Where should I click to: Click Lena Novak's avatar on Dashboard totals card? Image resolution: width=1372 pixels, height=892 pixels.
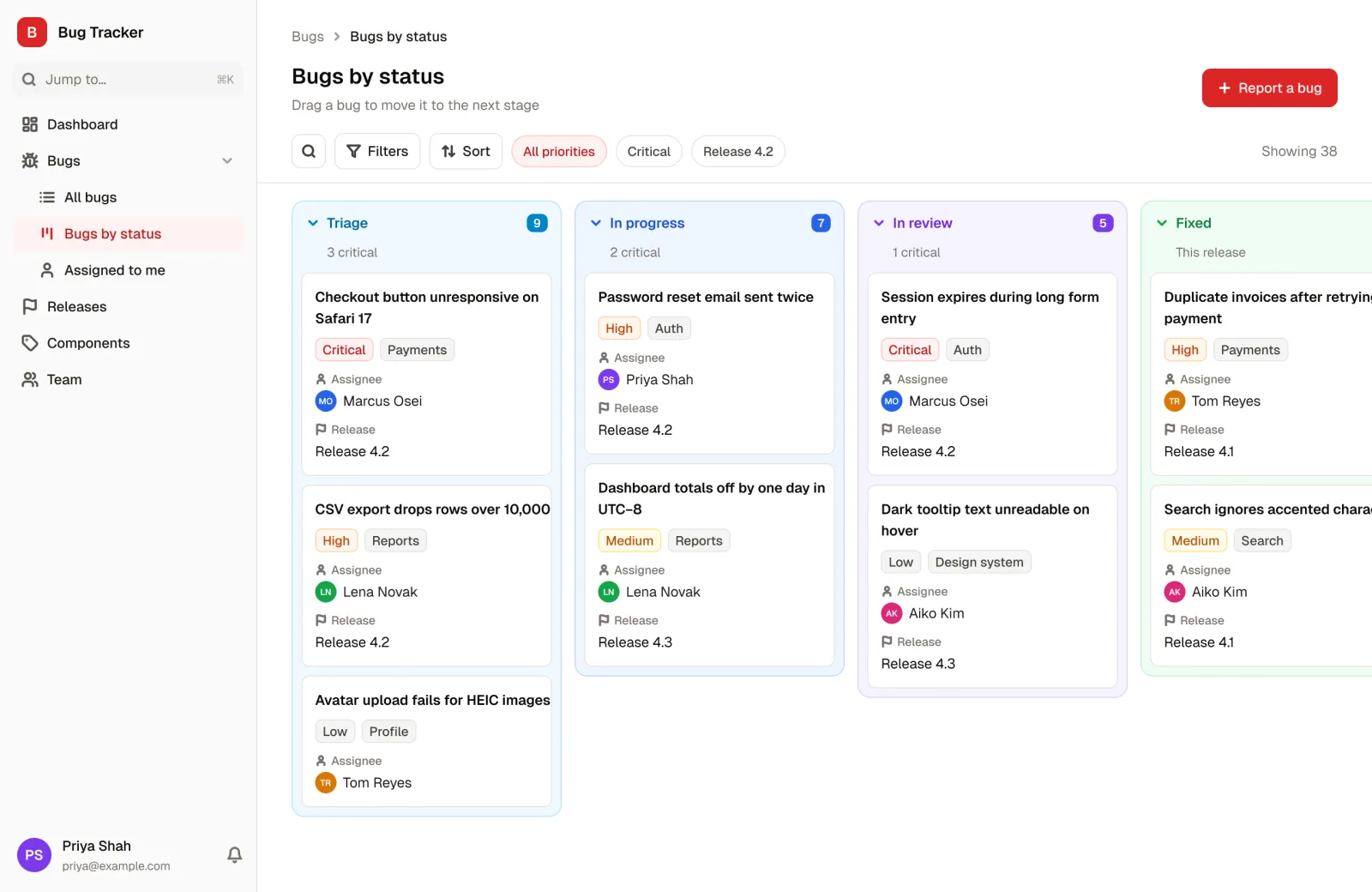point(609,592)
